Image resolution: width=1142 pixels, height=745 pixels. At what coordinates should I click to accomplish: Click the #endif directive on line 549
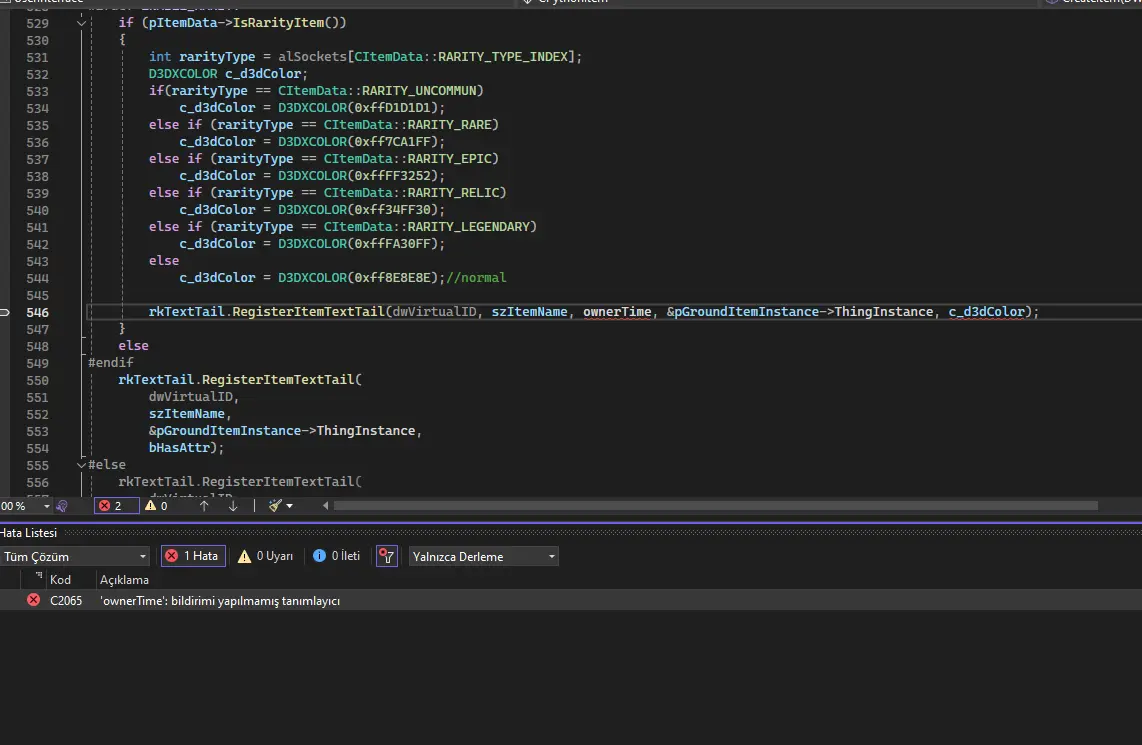111,363
